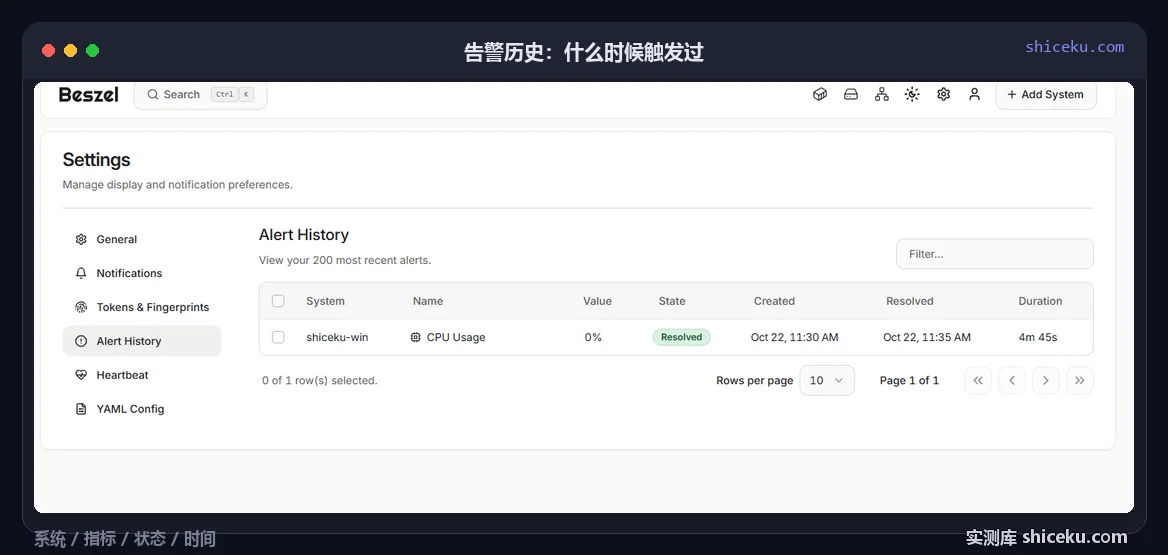
Task: Click the 0 of 1 row(s) selected text
Action: [x=320, y=381]
